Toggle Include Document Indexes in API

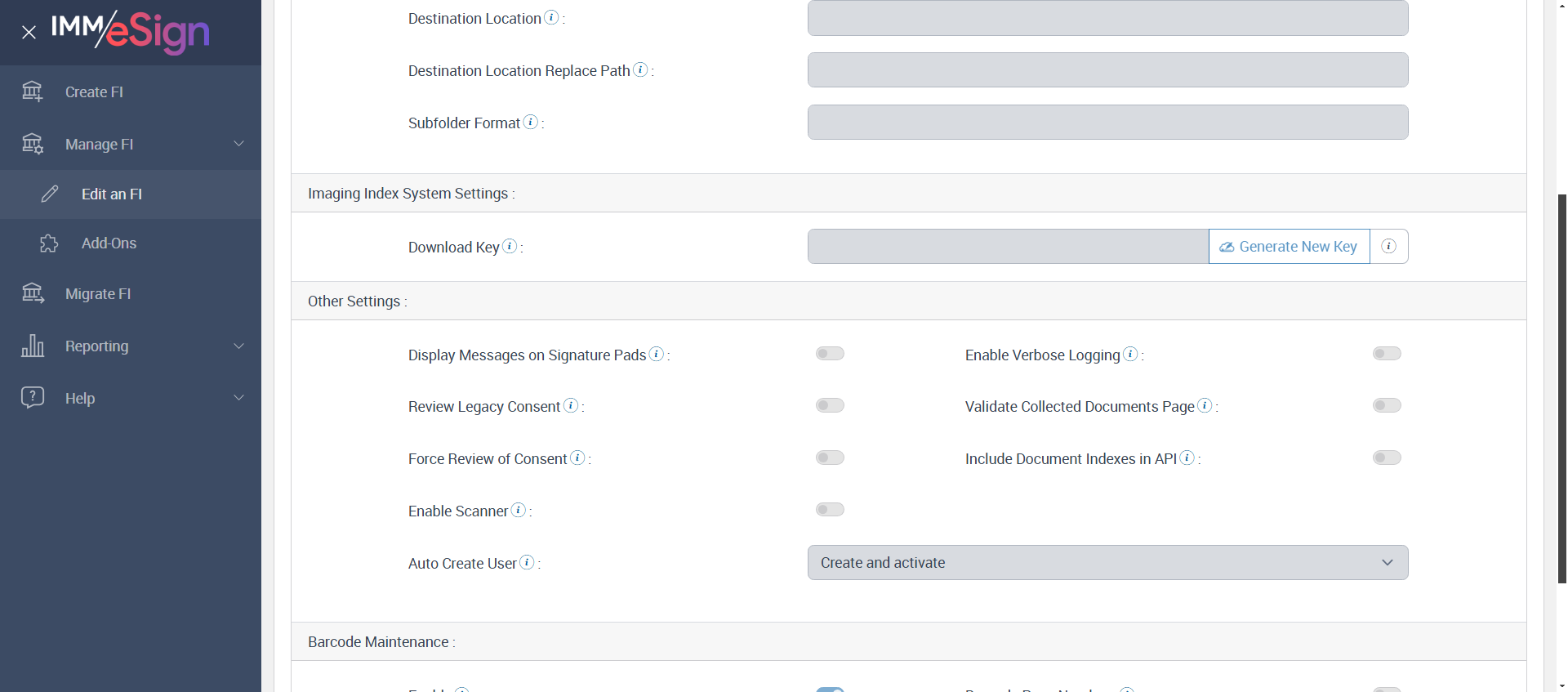click(x=1387, y=458)
